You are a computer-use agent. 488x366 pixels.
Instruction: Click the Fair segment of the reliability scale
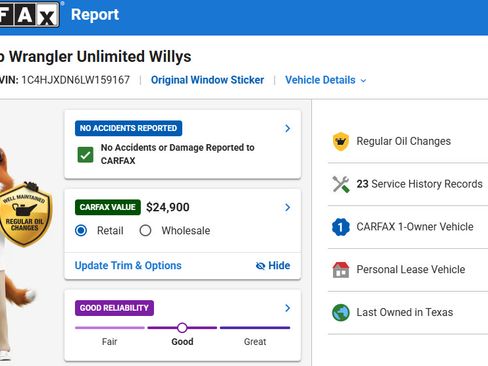pyautogui.click(x=110, y=328)
